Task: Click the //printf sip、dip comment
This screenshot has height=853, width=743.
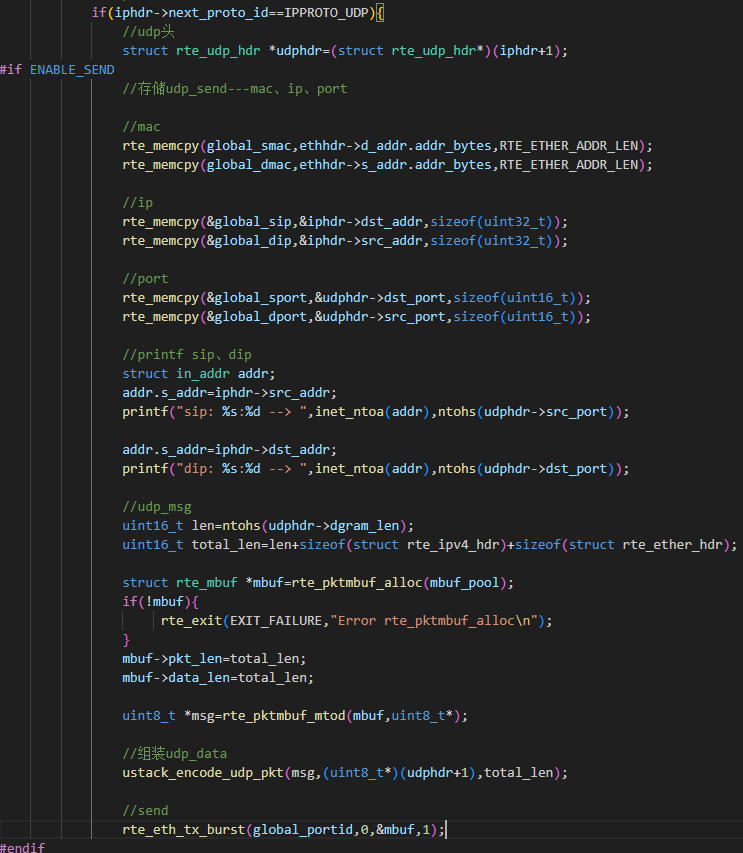Action: click(x=187, y=355)
